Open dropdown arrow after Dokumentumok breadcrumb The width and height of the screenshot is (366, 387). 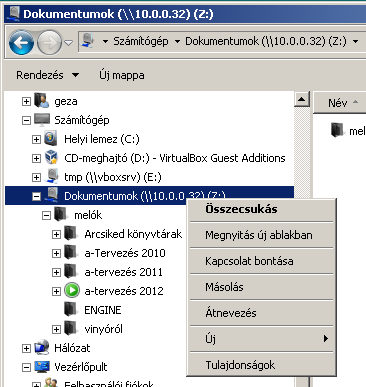tap(355, 42)
